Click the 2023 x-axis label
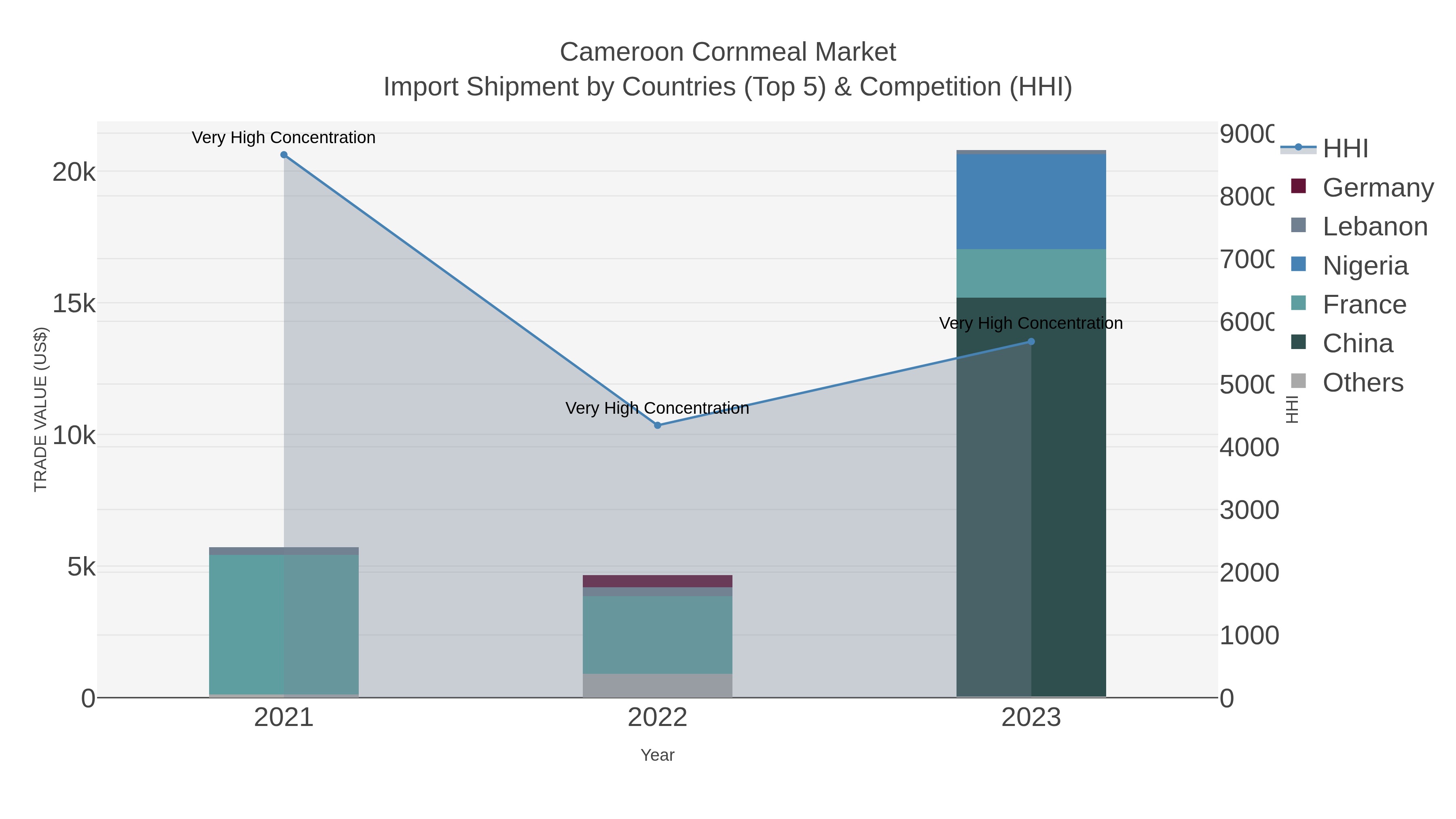This screenshot has height=819, width=1456. click(1031, 718)
